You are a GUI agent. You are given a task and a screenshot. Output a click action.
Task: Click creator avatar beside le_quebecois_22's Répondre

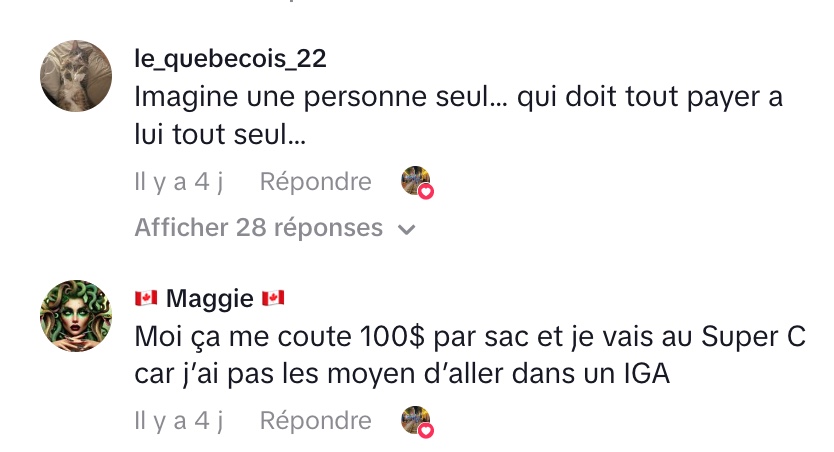(x=415, y=180)
